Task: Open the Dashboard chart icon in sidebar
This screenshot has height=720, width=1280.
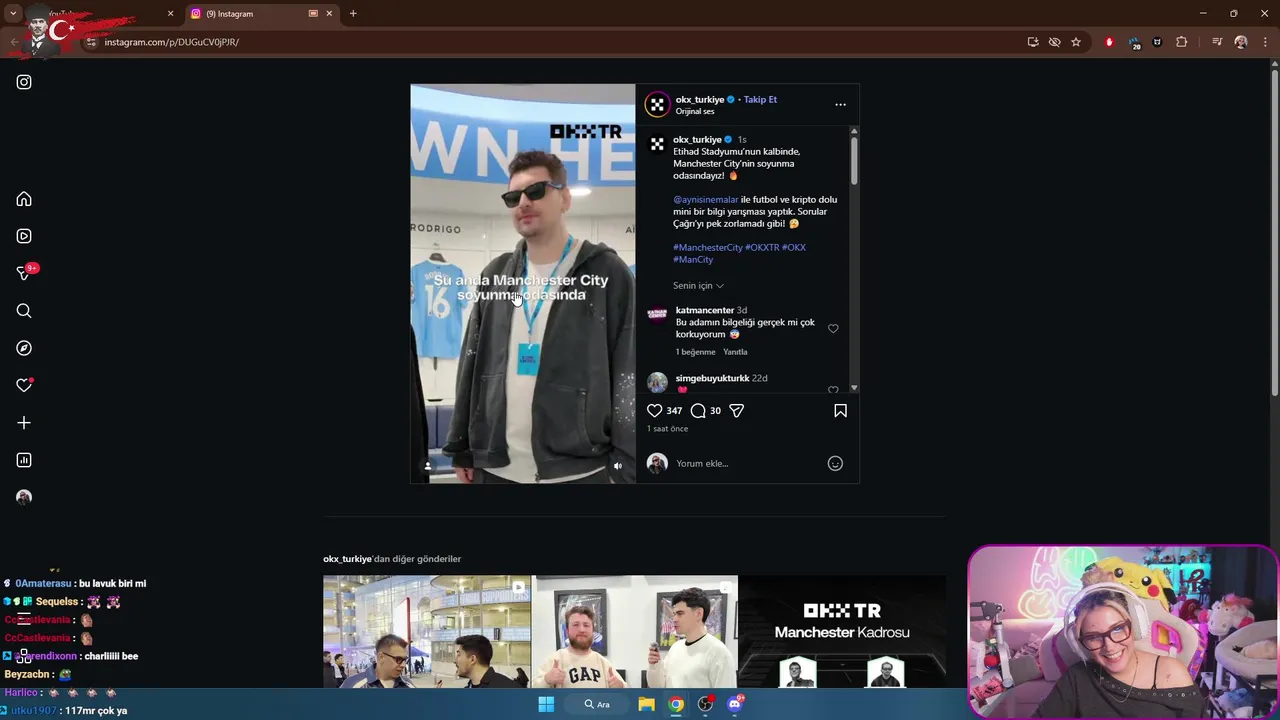Action: pyautogui.click(x=24, y=460)
